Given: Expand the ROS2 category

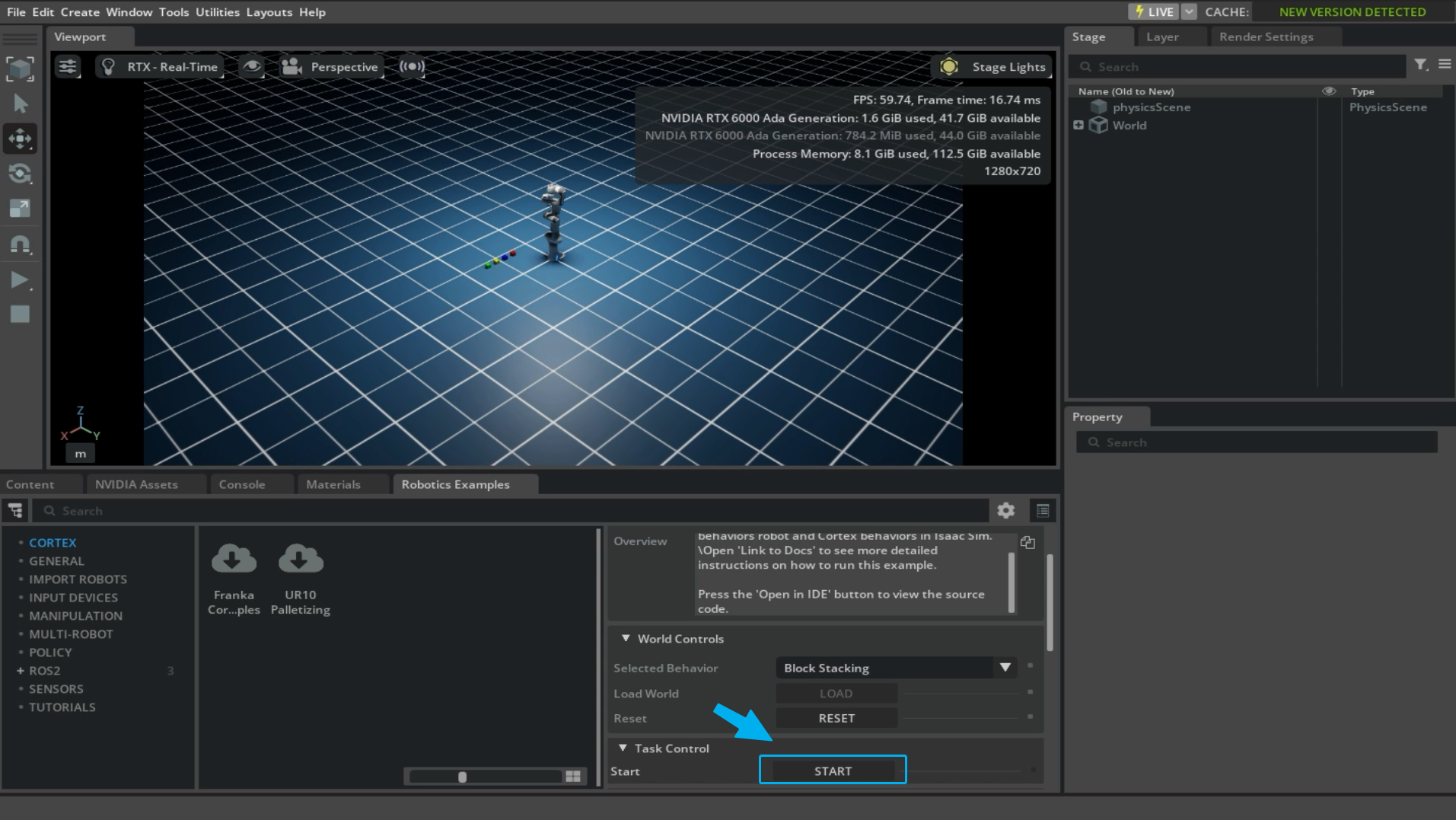Looking at the screenshot, I should click(x=21, y=671).
